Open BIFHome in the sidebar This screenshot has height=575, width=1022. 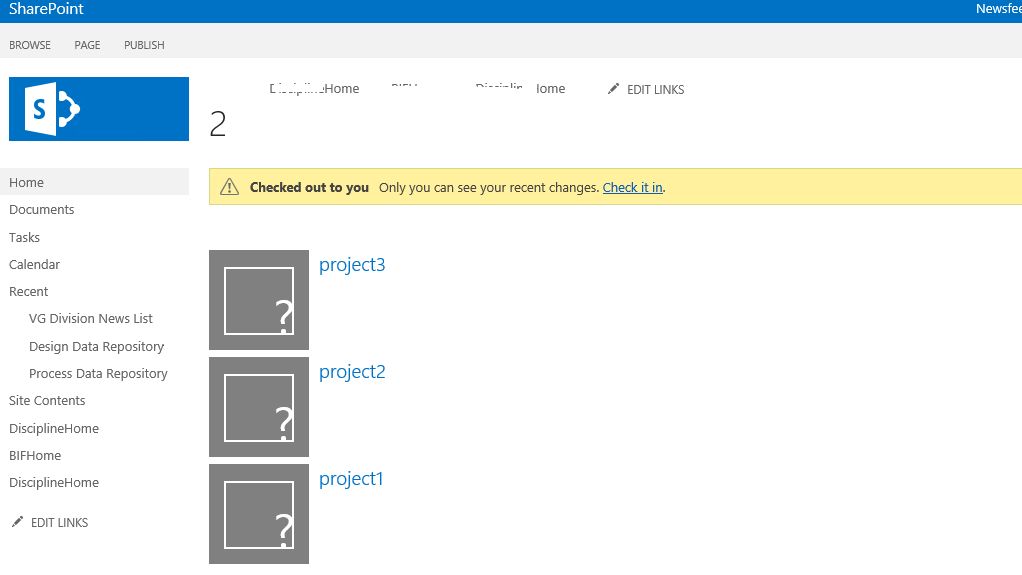tap(35, 456)
